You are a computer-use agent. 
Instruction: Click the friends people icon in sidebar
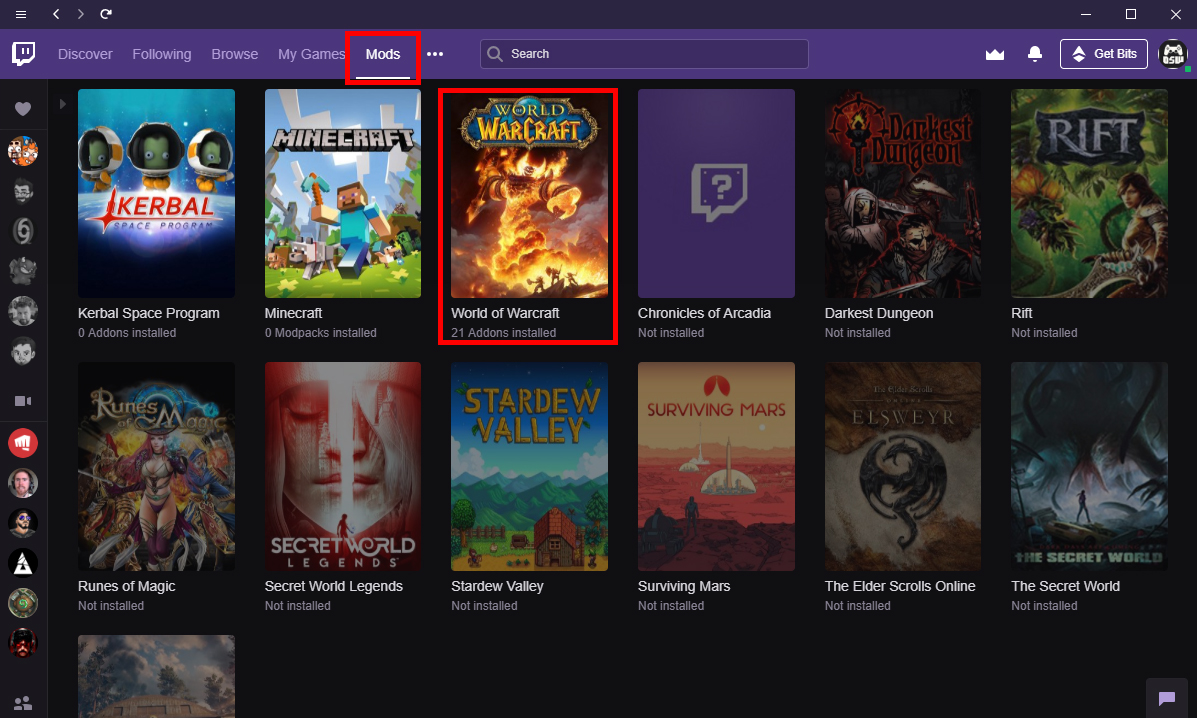click(23, 703)
